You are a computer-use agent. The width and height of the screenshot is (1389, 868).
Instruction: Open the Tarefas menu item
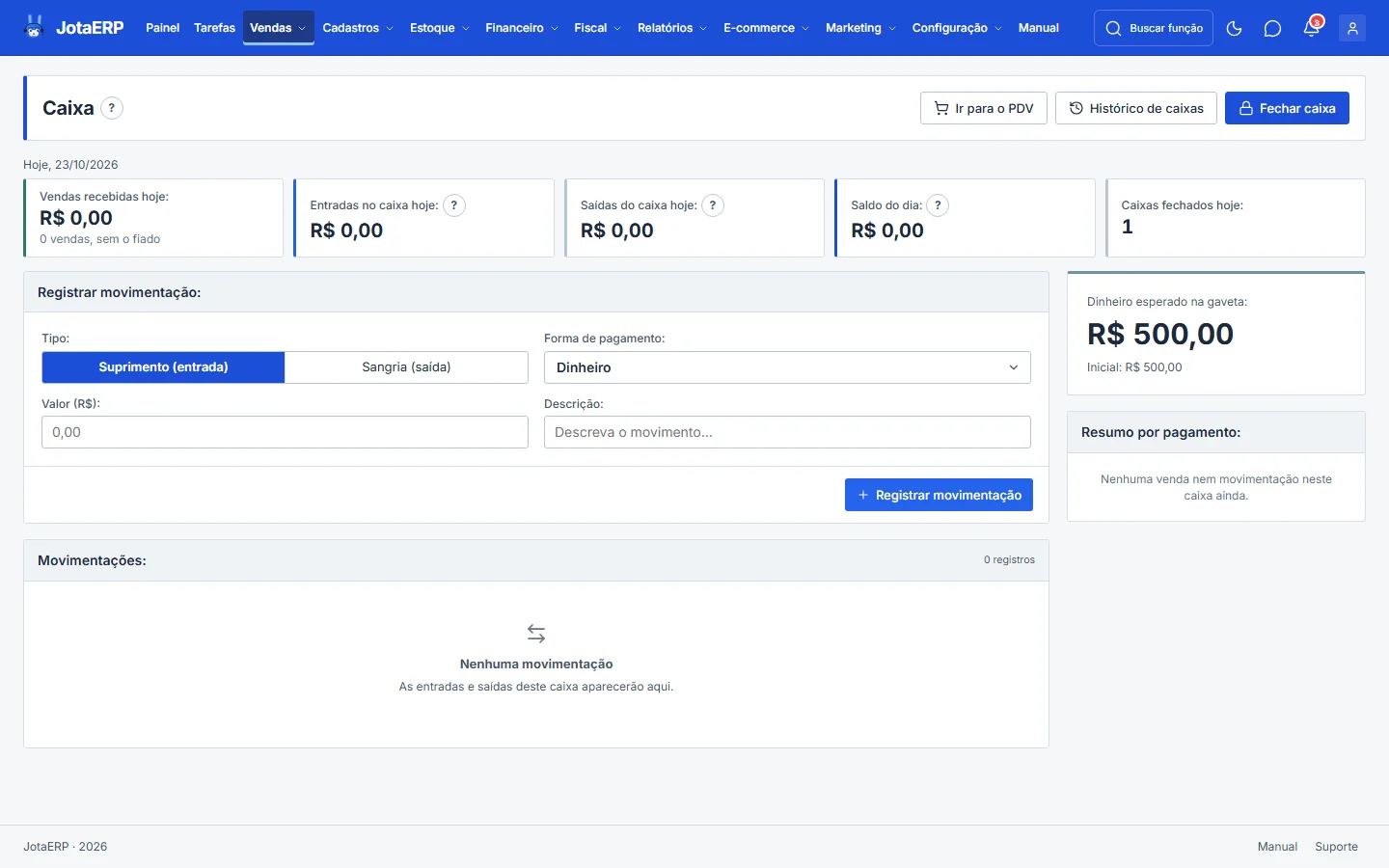pos(214,28)
